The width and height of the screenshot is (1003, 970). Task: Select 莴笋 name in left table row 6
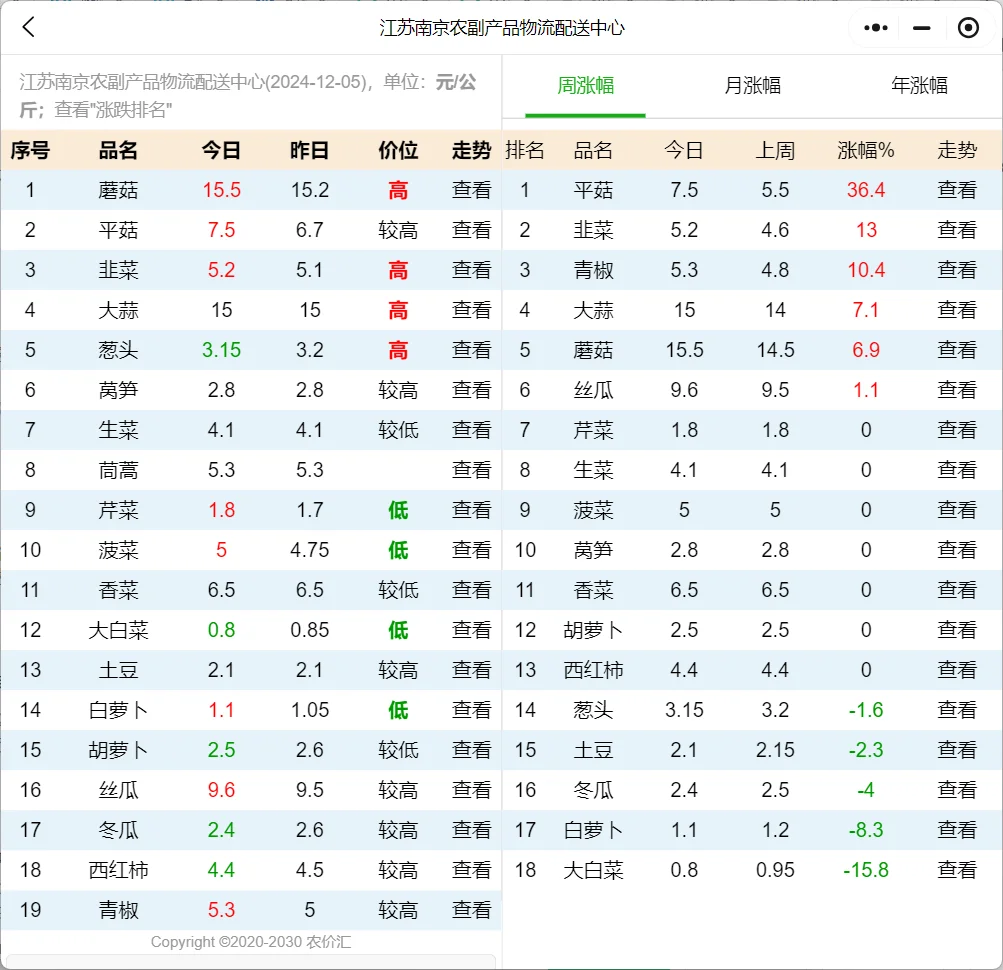tap(118, 390)
